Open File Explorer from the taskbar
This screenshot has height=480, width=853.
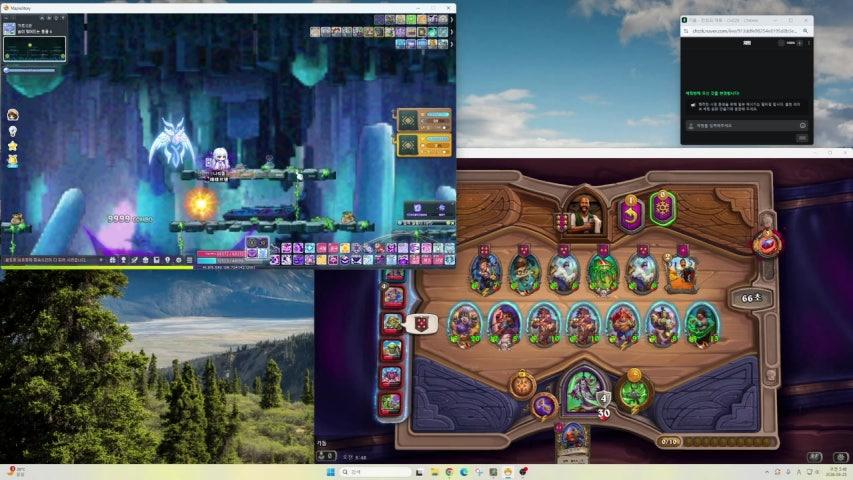(x=434, y=472)
